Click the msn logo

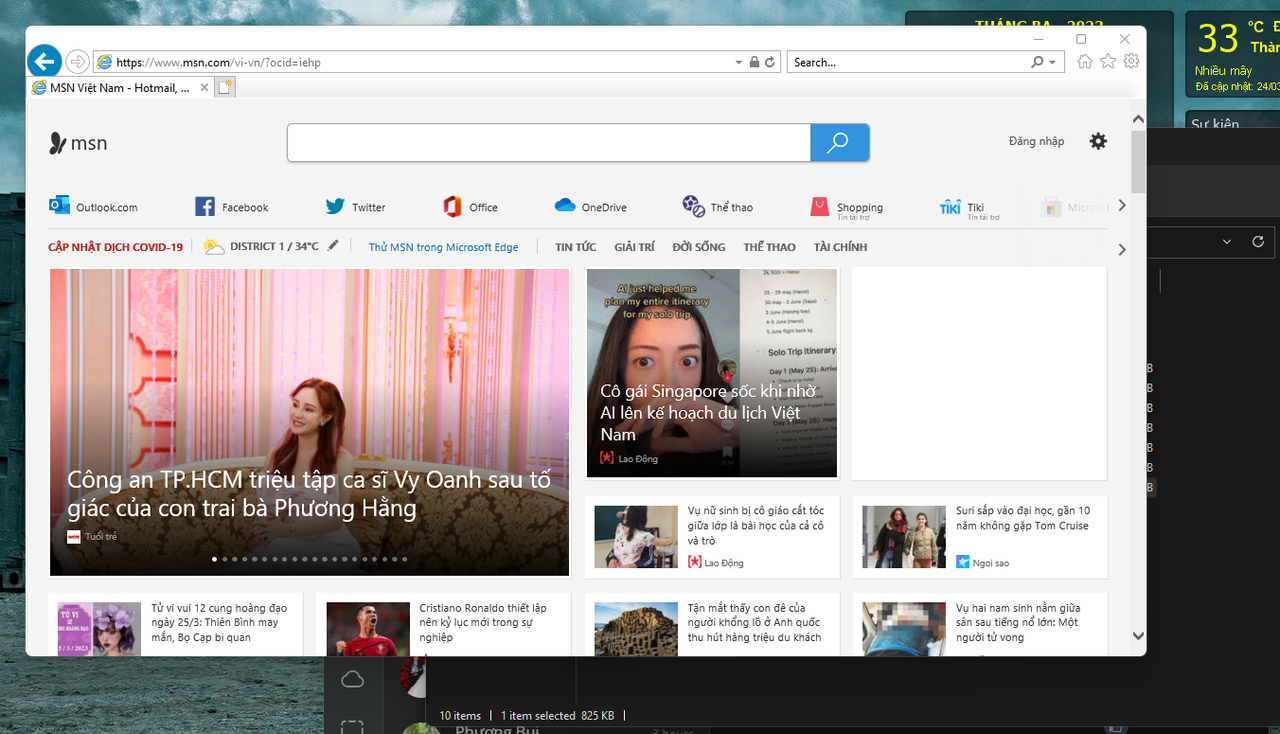pos(78,143)
